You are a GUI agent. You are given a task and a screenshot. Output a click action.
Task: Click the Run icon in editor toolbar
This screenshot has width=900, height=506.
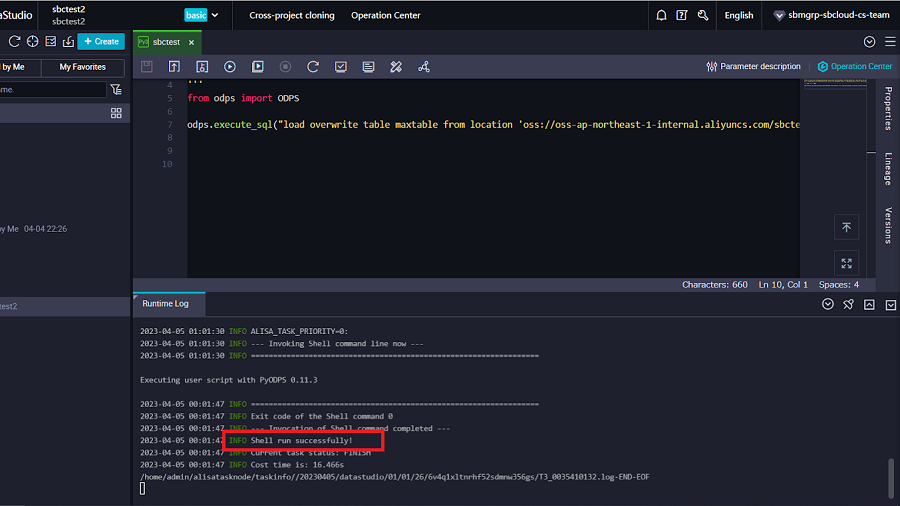pos(230,67)
